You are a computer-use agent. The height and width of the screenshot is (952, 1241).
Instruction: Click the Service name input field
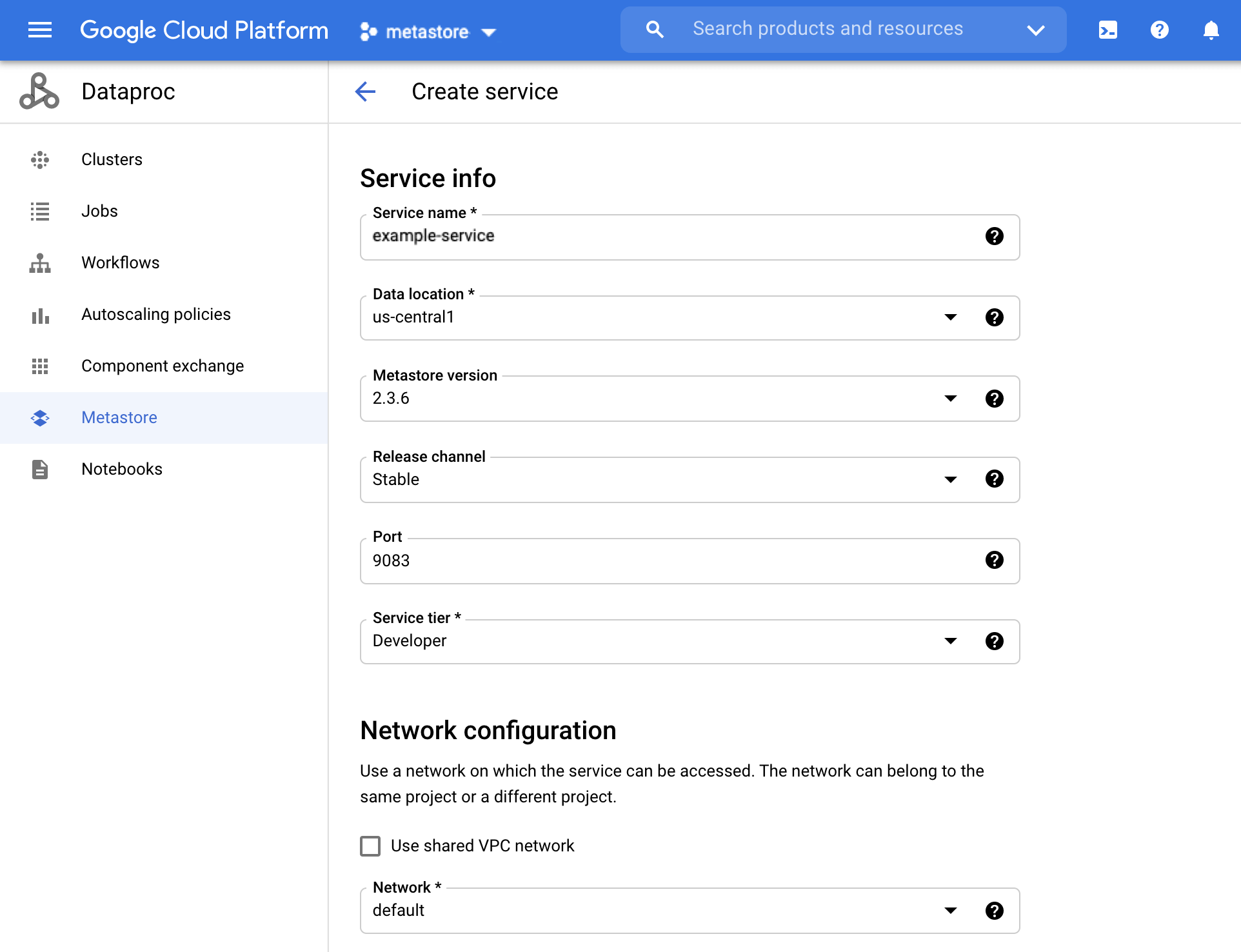(690, 236)
